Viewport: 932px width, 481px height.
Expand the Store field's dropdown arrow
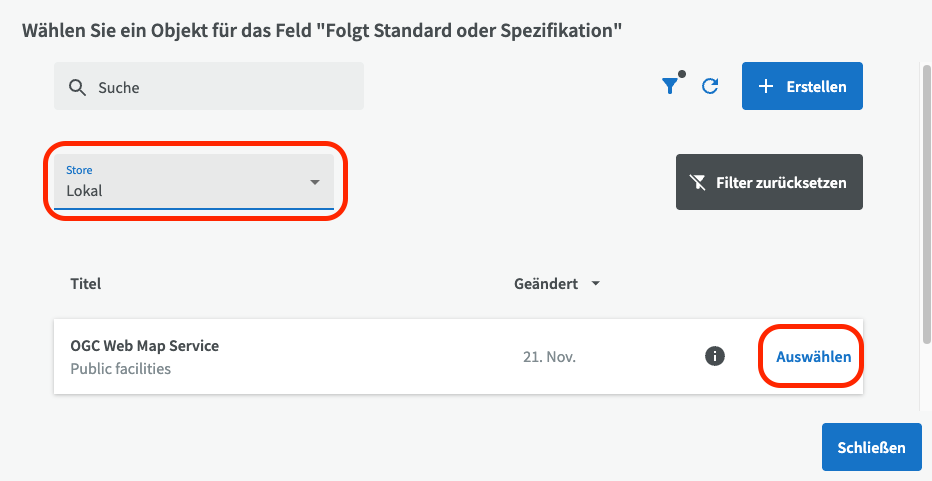[314, 182]
